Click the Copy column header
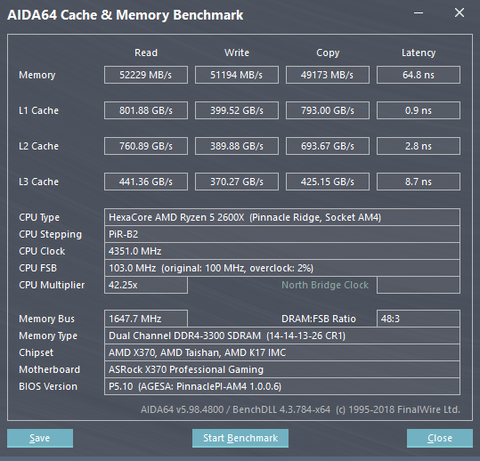The image size is (480, 461). [328, 53]
